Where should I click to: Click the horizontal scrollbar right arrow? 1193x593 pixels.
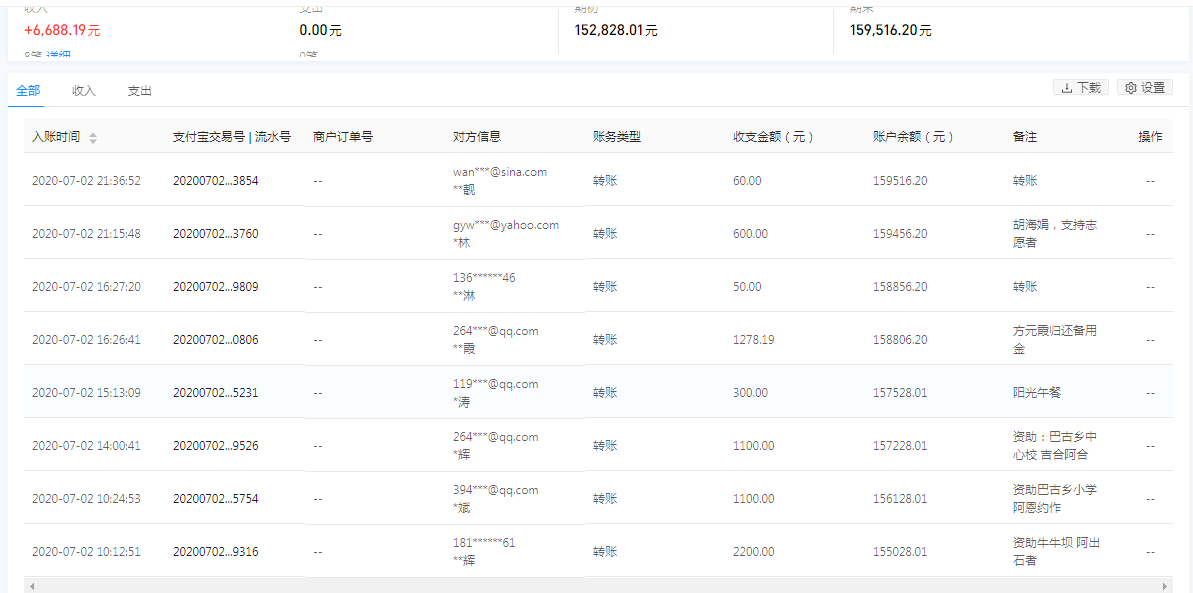(1164, 586)
